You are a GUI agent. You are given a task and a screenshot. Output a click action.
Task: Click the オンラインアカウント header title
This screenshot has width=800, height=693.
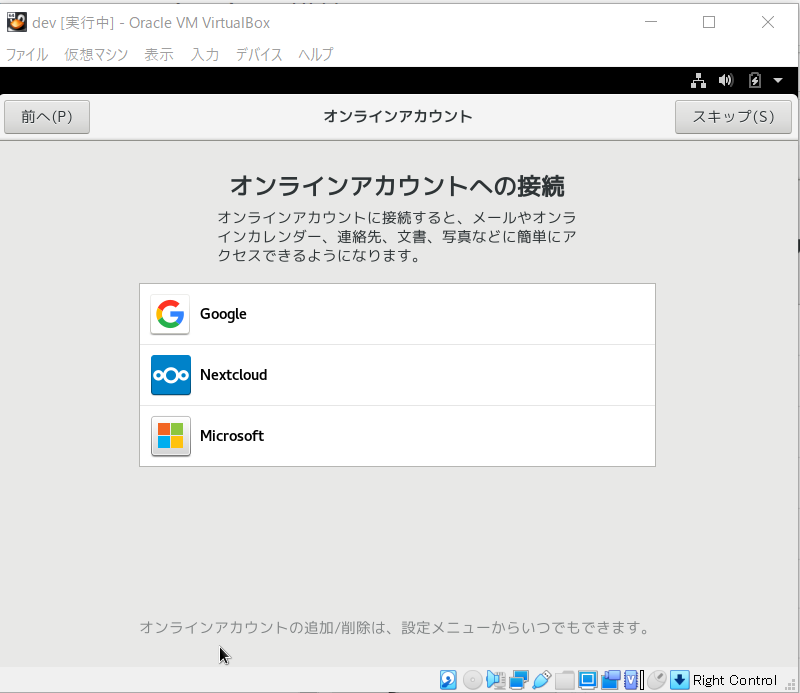(398, 116)
